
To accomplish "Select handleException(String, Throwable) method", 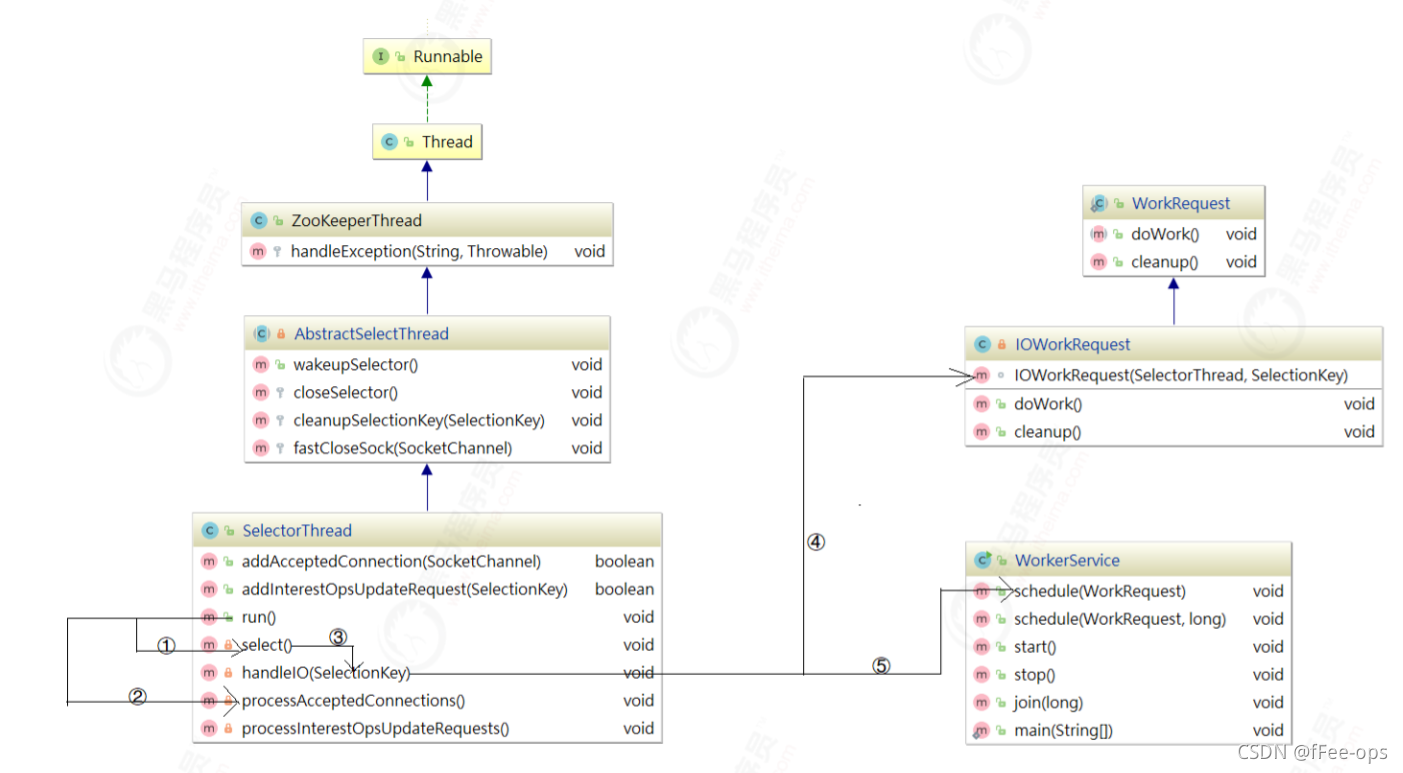I will pos(419,252).
